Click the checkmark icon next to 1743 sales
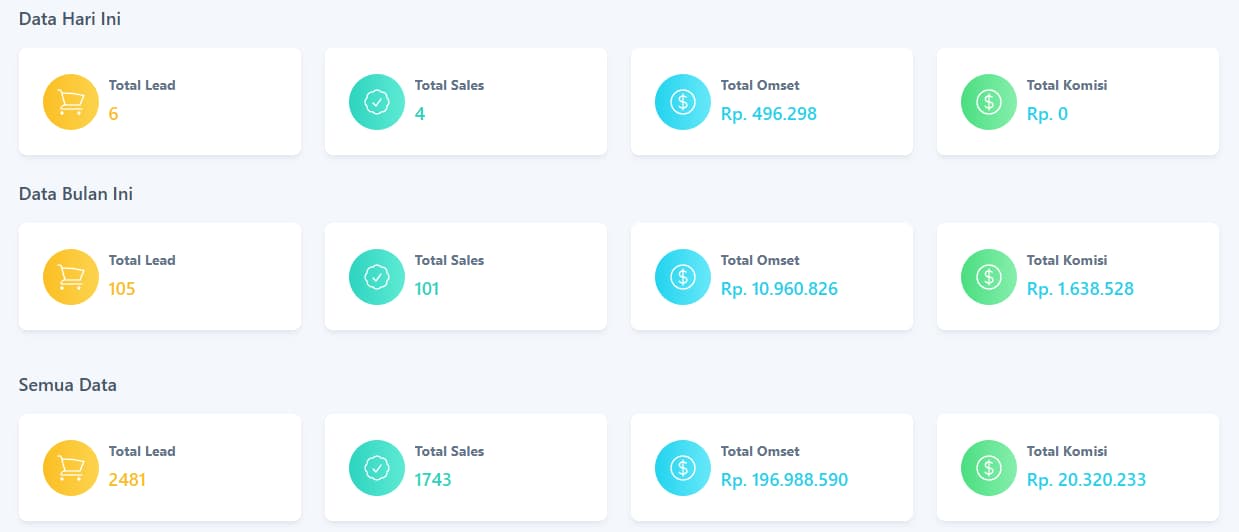Screen dimensions: 1239x532 click(377, 468)
